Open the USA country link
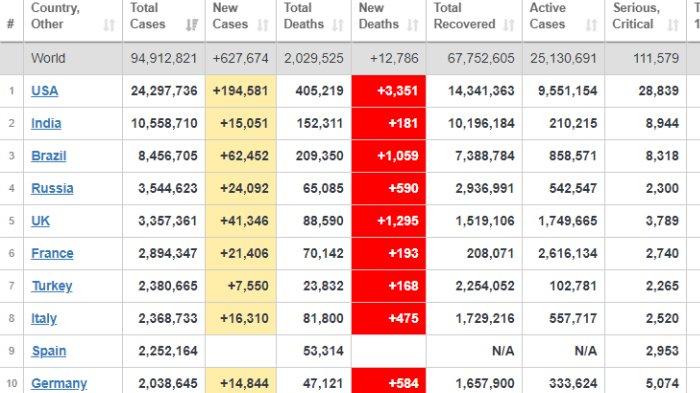The image size is (700, 393). click(x=45, y=91)
